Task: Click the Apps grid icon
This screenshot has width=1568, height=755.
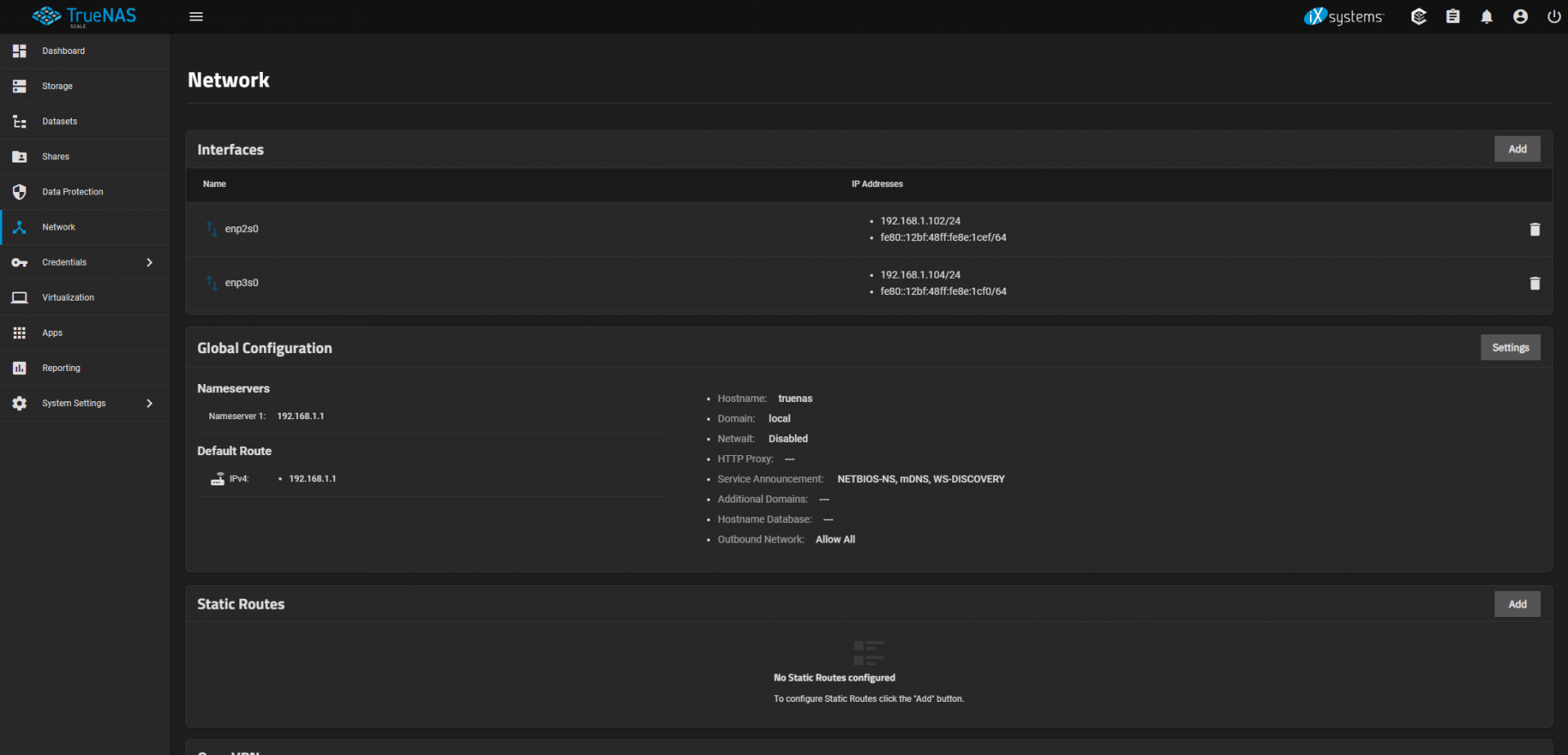Action: point(20,333)
